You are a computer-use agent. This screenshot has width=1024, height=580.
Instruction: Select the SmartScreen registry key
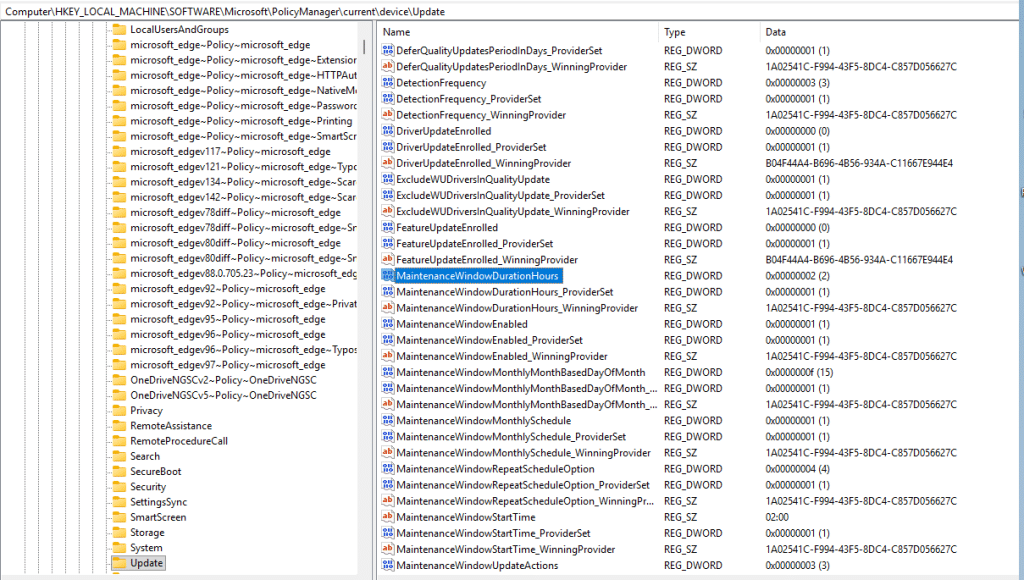click(158, 517)
